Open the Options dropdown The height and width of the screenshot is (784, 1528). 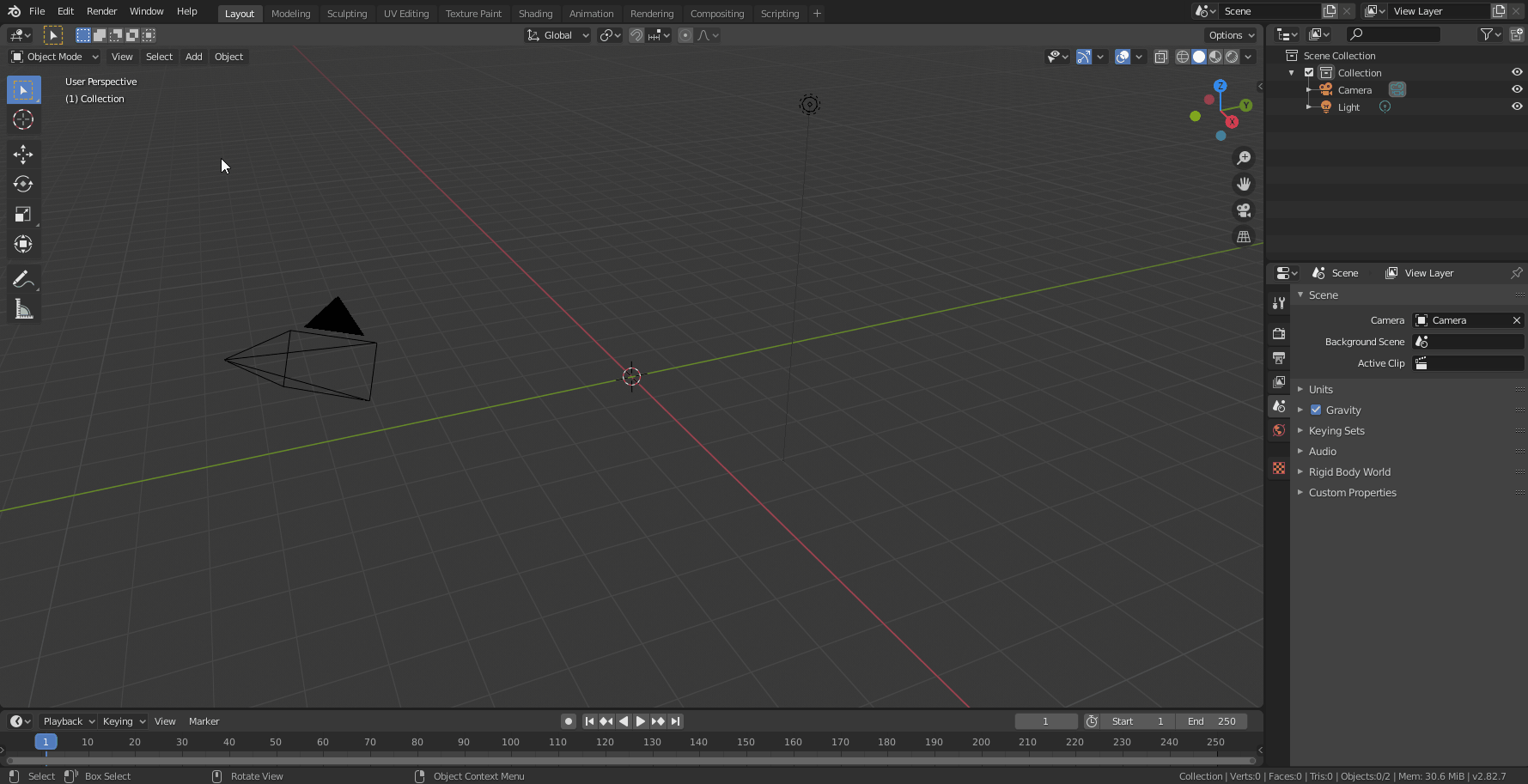[x=1231, y=35]
